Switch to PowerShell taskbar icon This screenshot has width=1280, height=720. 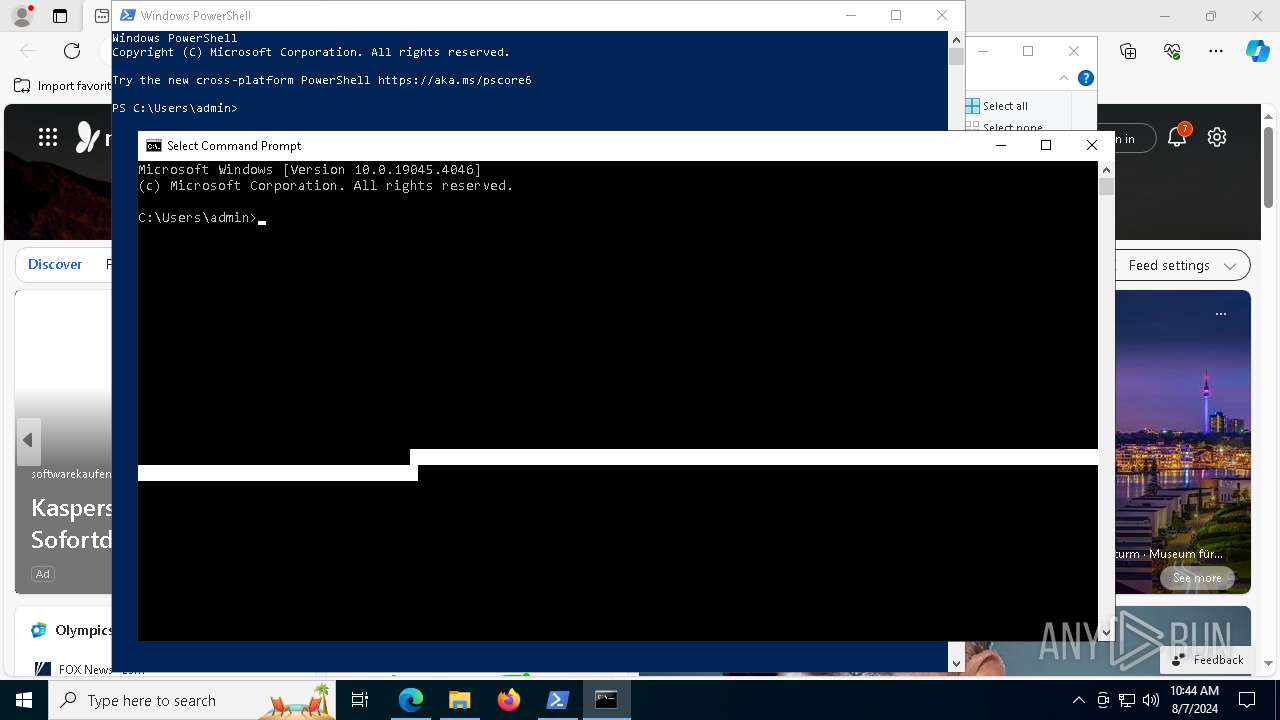point(558,700)
